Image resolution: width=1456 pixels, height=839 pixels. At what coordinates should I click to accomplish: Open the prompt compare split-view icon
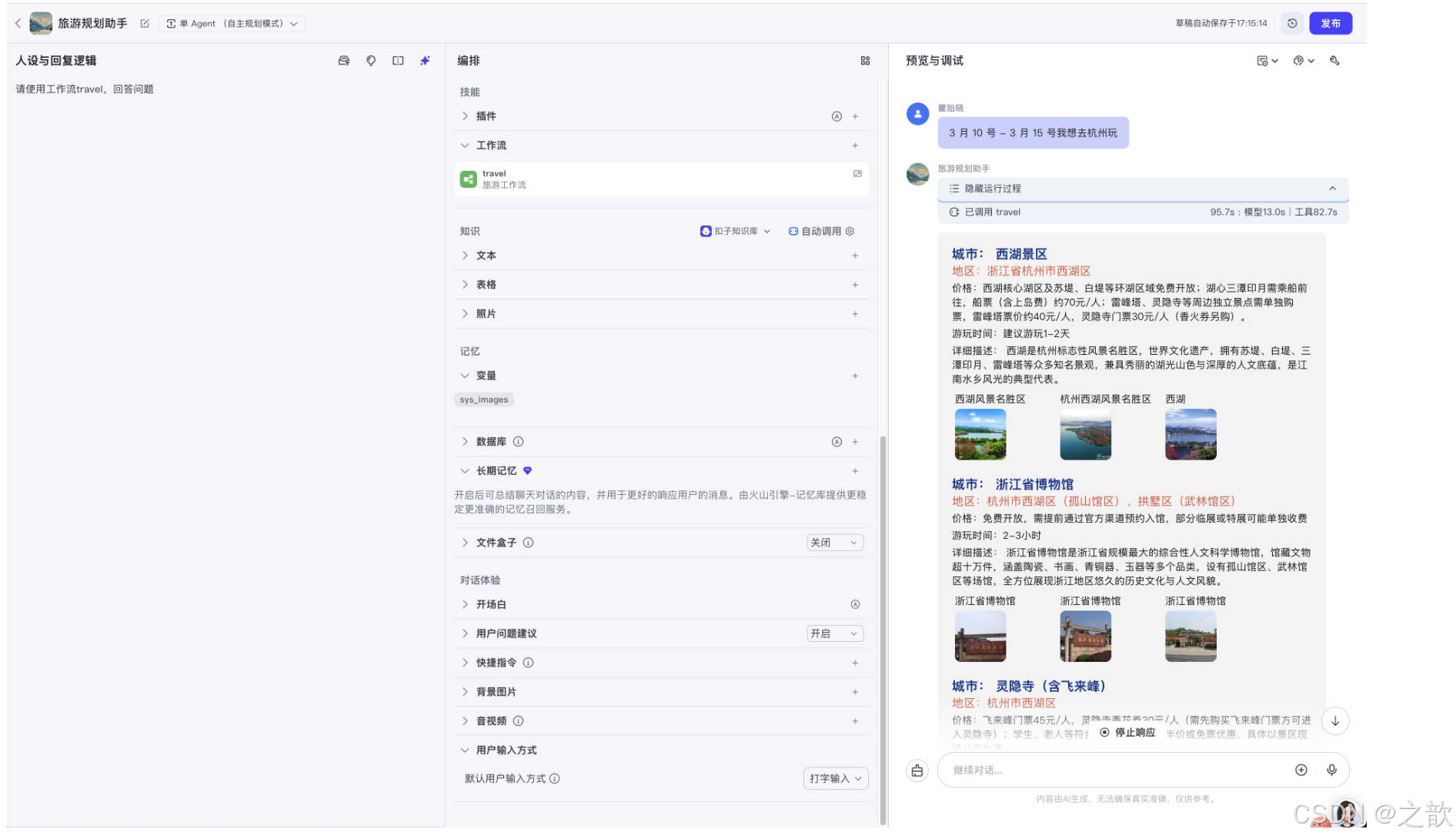pos(398,61)
